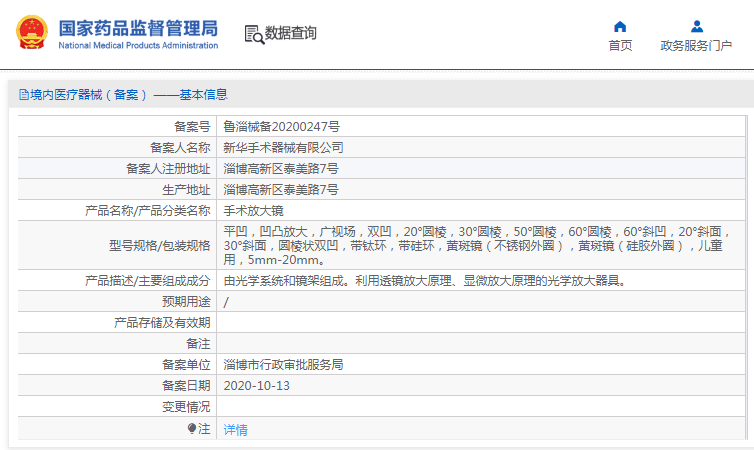Click the 产品存储及有效期 label
Viewport: 754px width, 450px height.
[x=163, y=323]
